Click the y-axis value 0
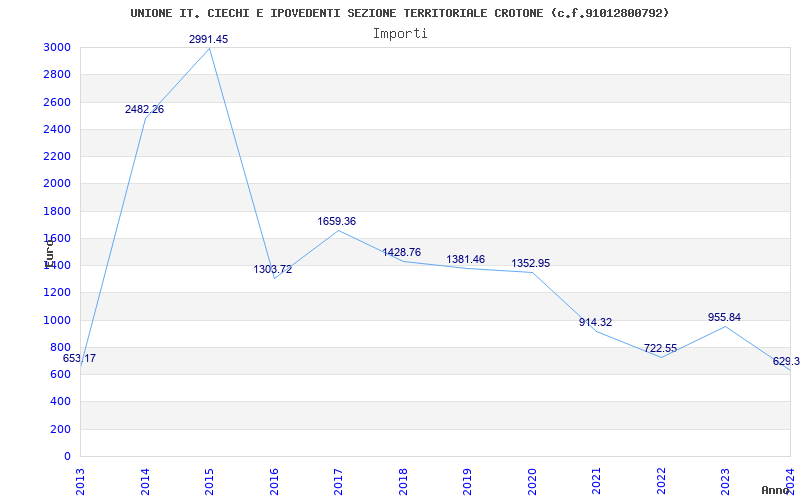 click(x=68, y=457)
